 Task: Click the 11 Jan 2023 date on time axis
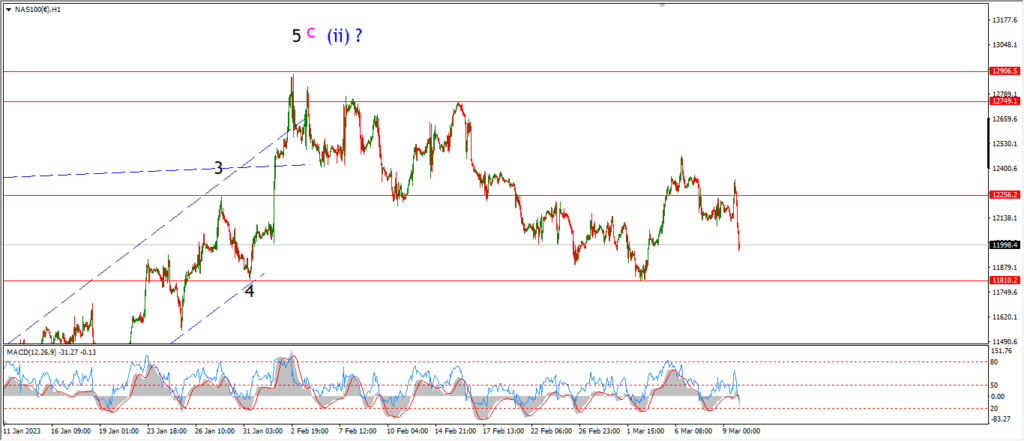click(20, 431)
